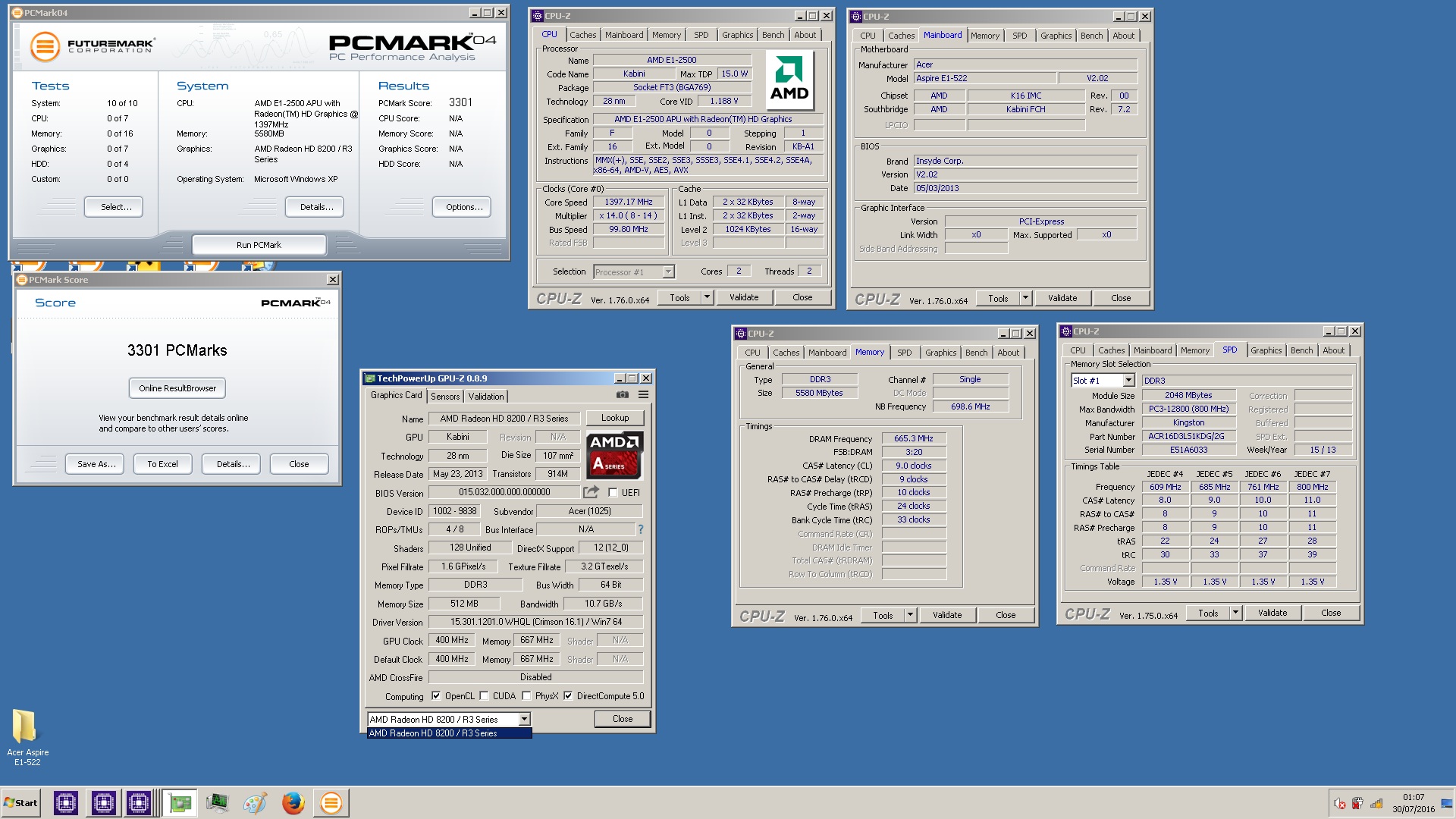The width and height of the screenshot is (1456, 819).
Task: Click the wireless network signal tray icon
Action: point(1376,804)
